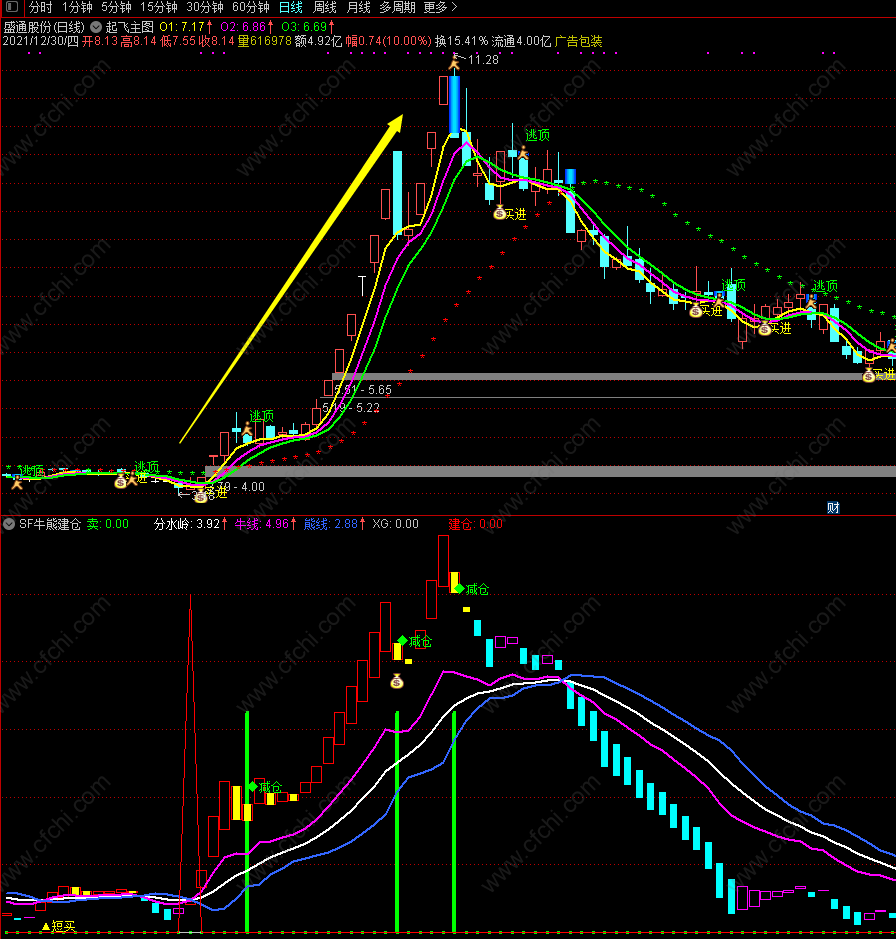Click the money bag icon in the sub-chart

click(x=397, y=681)
